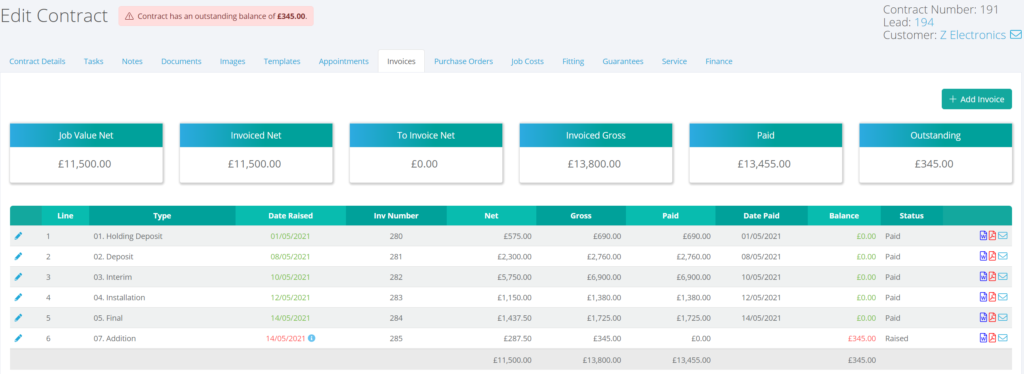Email invoice 281 using the envelope icon
Viewport: 1024px width, 374px height.
tap(1003, 256)
